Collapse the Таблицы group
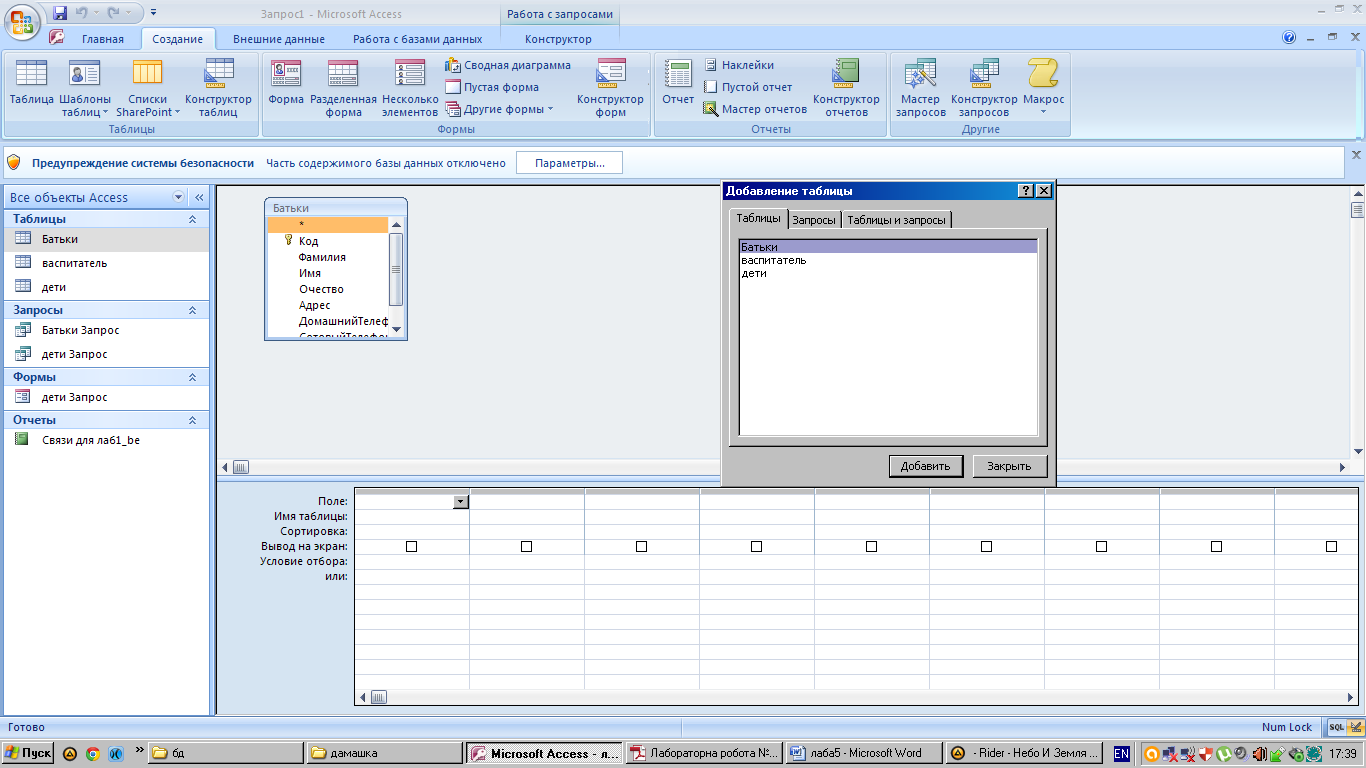 (x=193, y=219)
